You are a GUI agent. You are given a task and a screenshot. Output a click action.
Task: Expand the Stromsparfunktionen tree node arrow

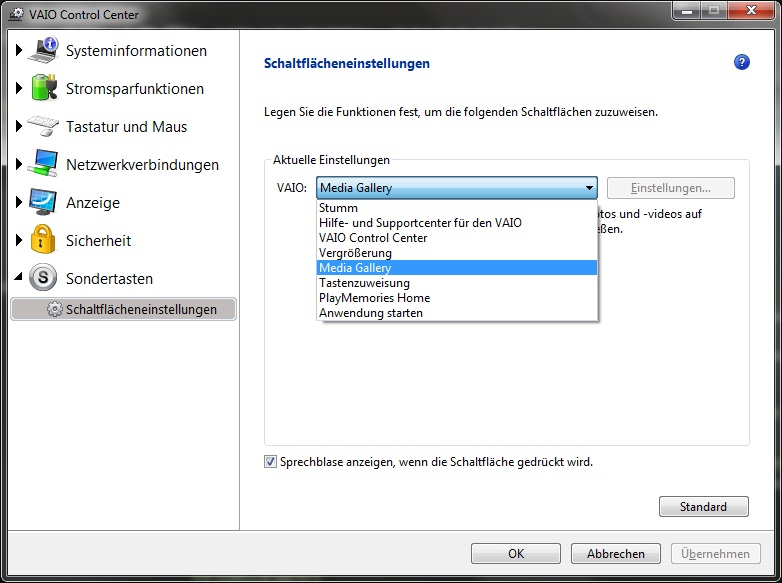tap(19, 88)
